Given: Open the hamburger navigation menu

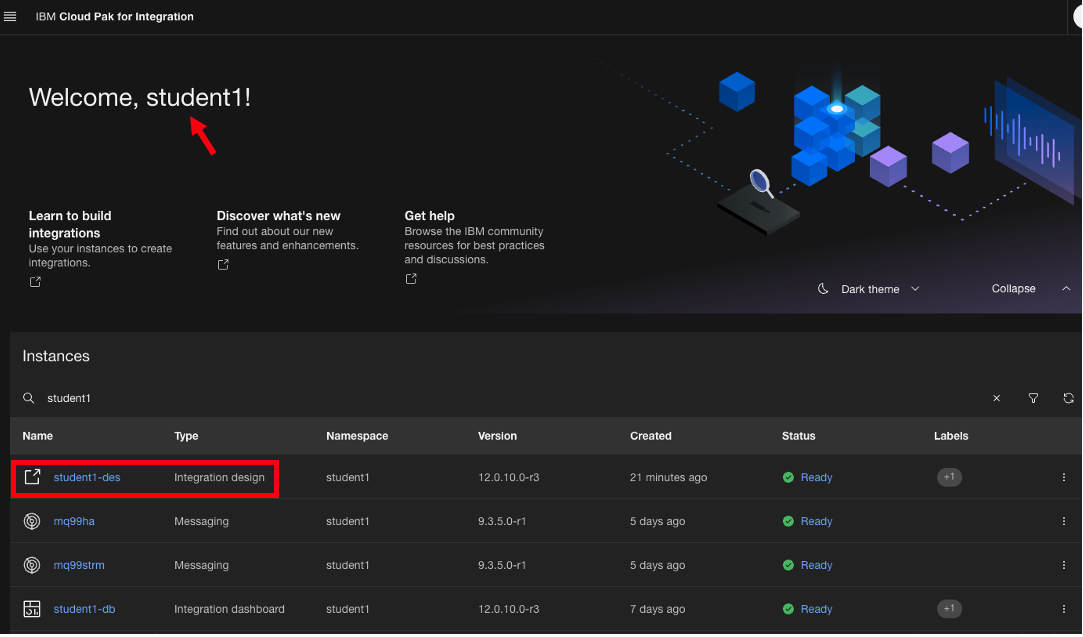Looking at the screenshot, I should tap(11, 17).
